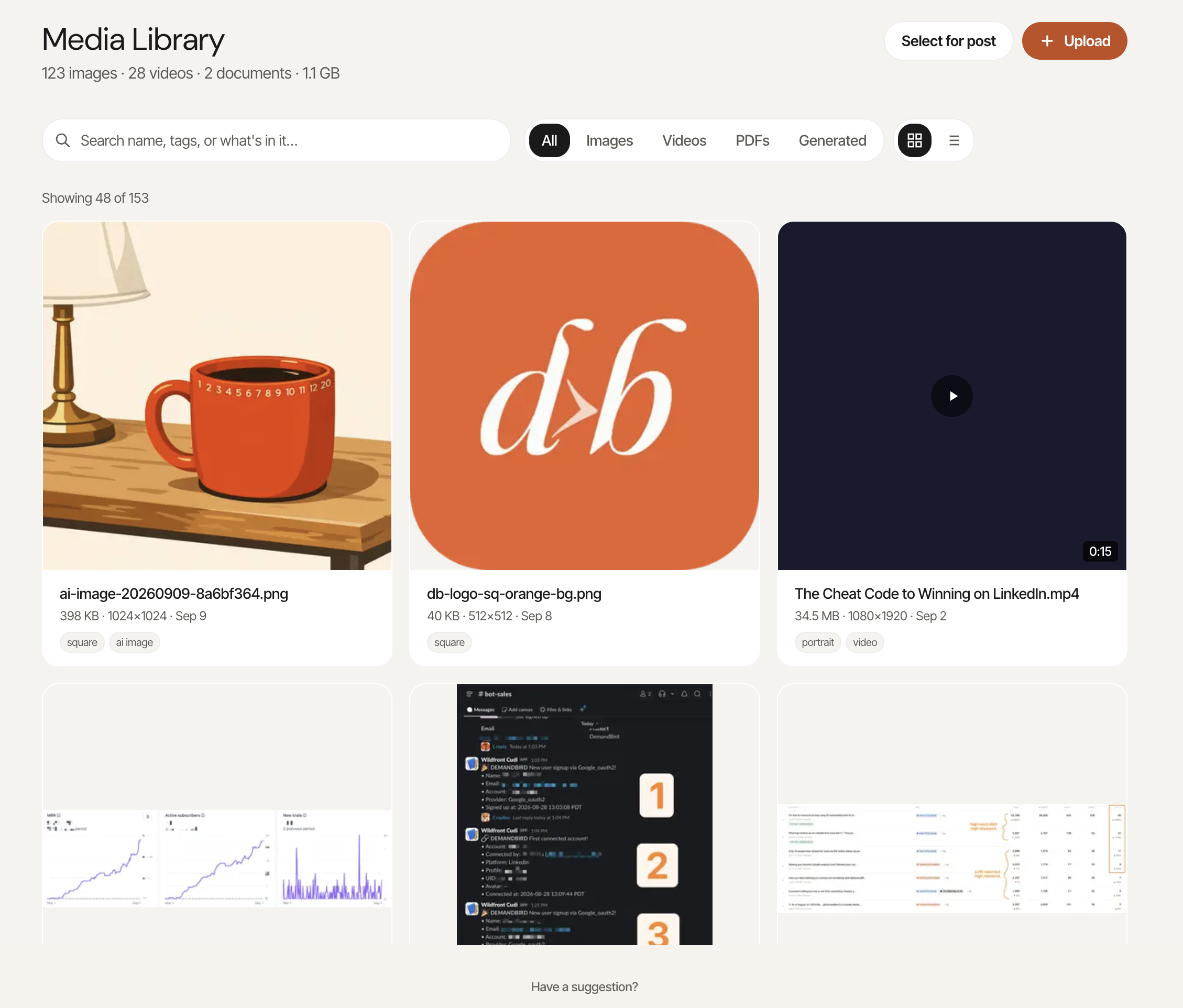Click the Media Library heading
Image resolution: width=1183 pixels, height=1008 pixels.
coord(133,39)
